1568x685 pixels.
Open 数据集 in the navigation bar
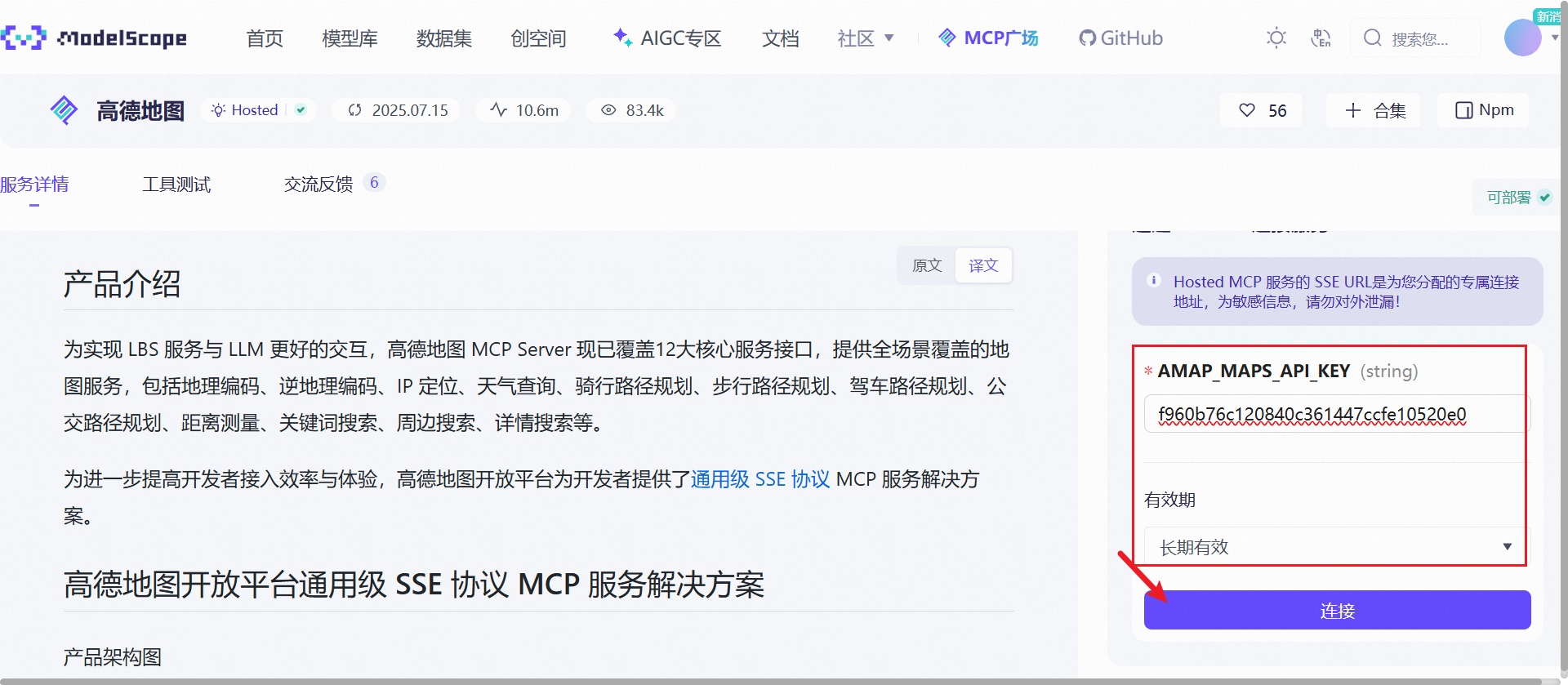pos(443,38)
